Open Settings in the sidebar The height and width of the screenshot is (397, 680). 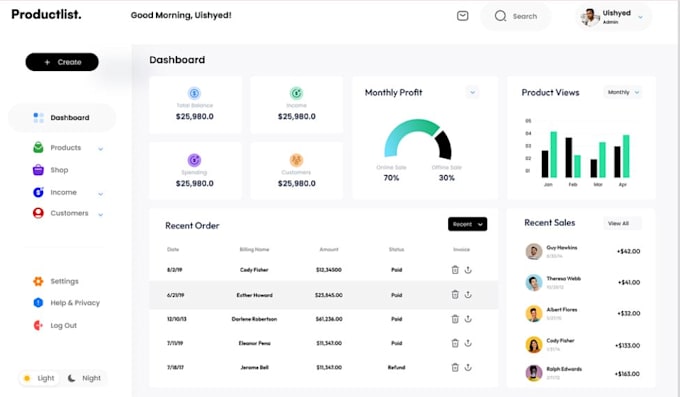[x=64, y=281]
